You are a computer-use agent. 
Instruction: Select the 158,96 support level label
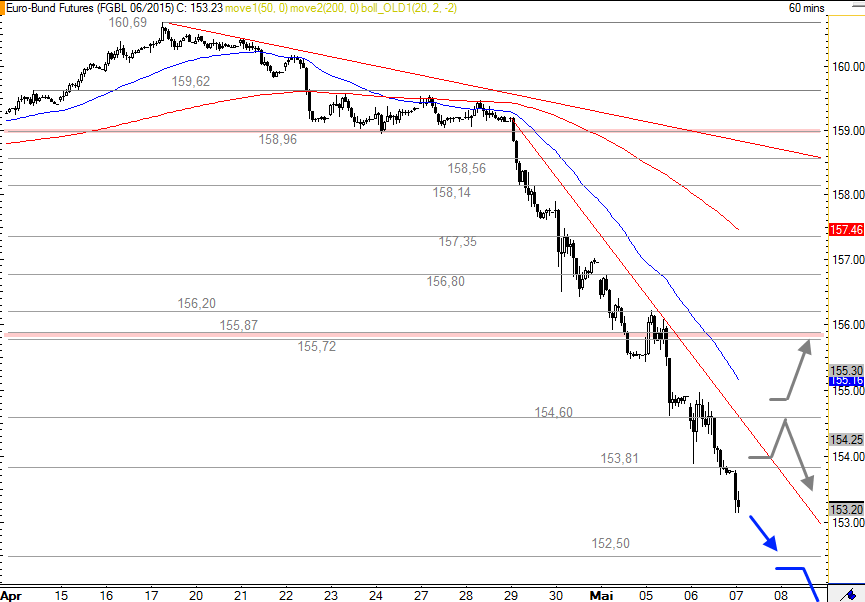coord(278,140)
